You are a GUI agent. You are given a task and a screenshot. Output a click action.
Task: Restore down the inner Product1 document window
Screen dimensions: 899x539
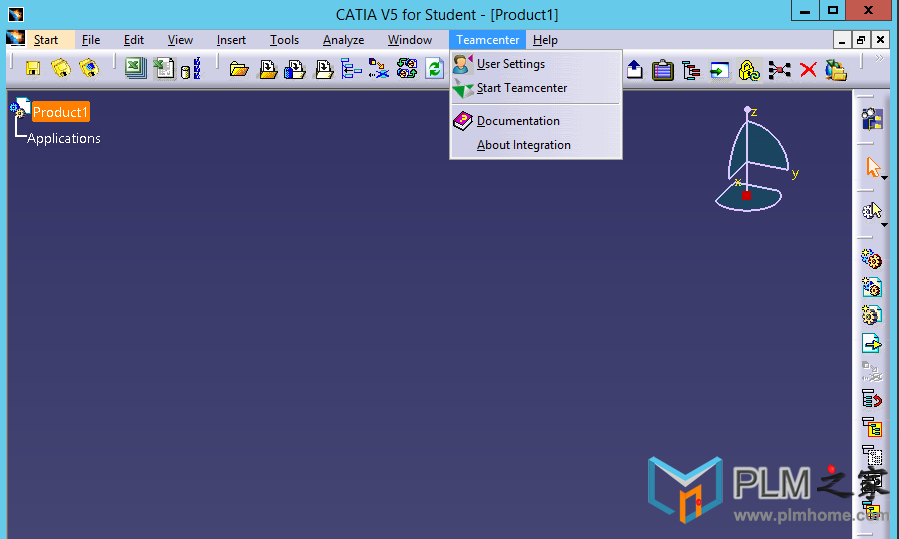click(x=861, y=40)
